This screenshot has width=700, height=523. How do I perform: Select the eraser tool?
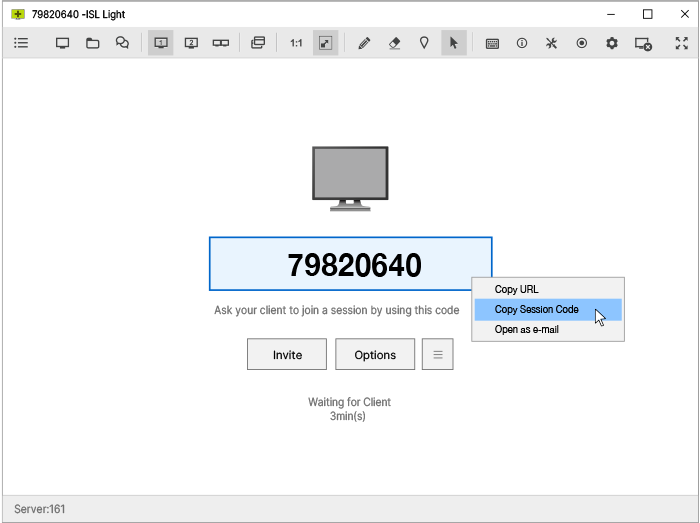(x=394, y=44)
